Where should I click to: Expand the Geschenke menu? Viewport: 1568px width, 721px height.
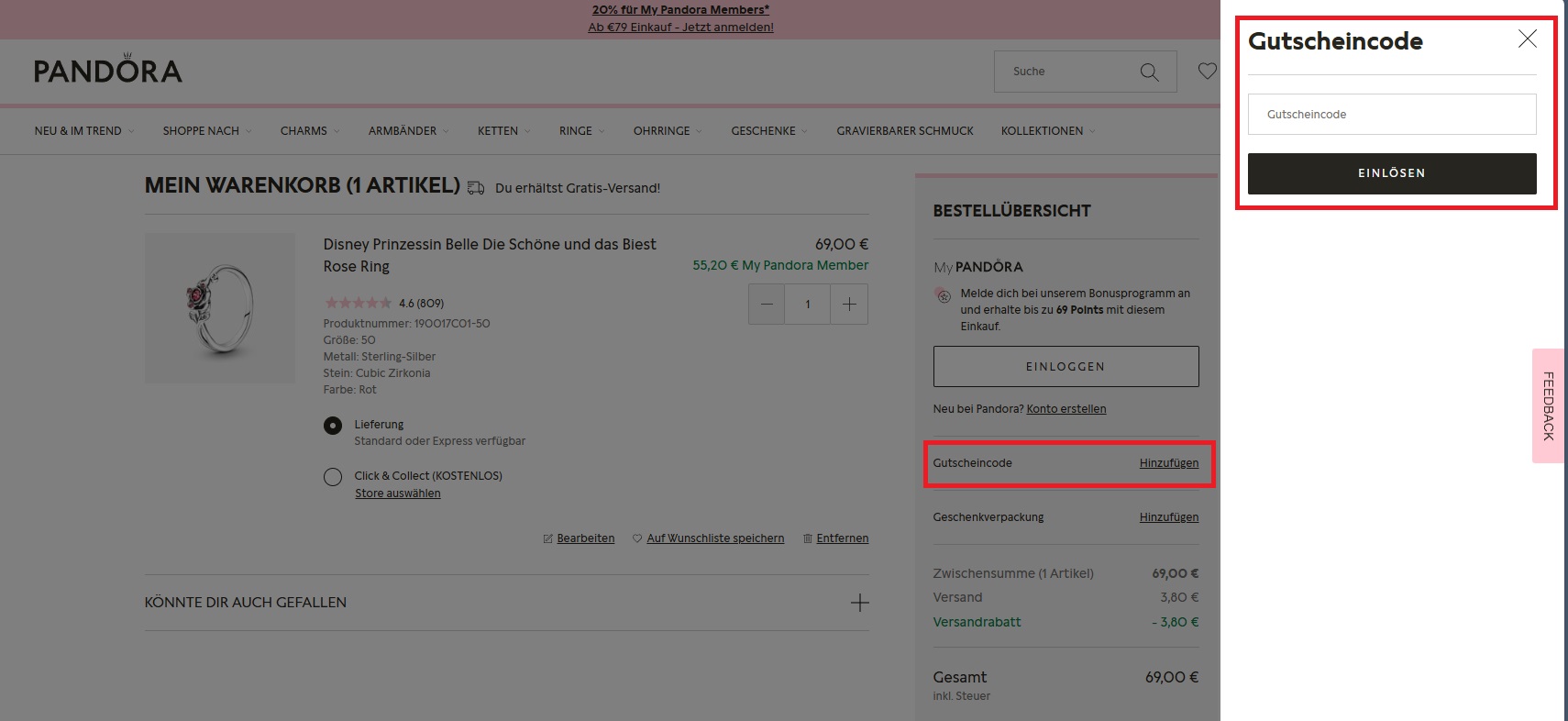(769, 131)
